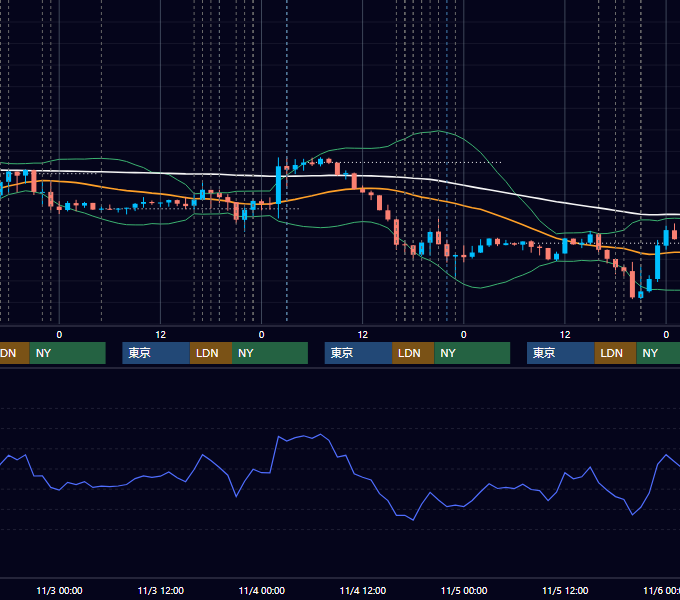The height and width of the screenshot is (600, 680).
Task: Click the hour label 12 above 11/3 12:00
Action: 160,335
